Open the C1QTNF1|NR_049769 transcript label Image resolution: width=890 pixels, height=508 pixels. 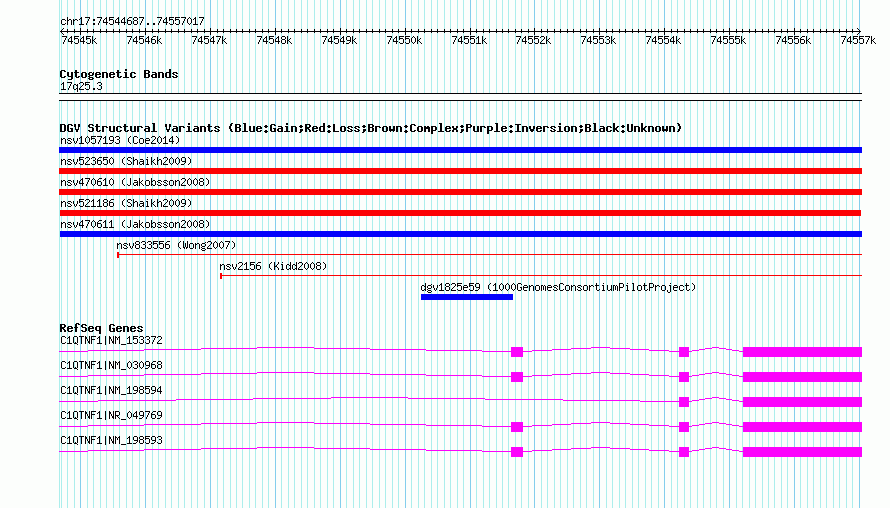(111, 415)
